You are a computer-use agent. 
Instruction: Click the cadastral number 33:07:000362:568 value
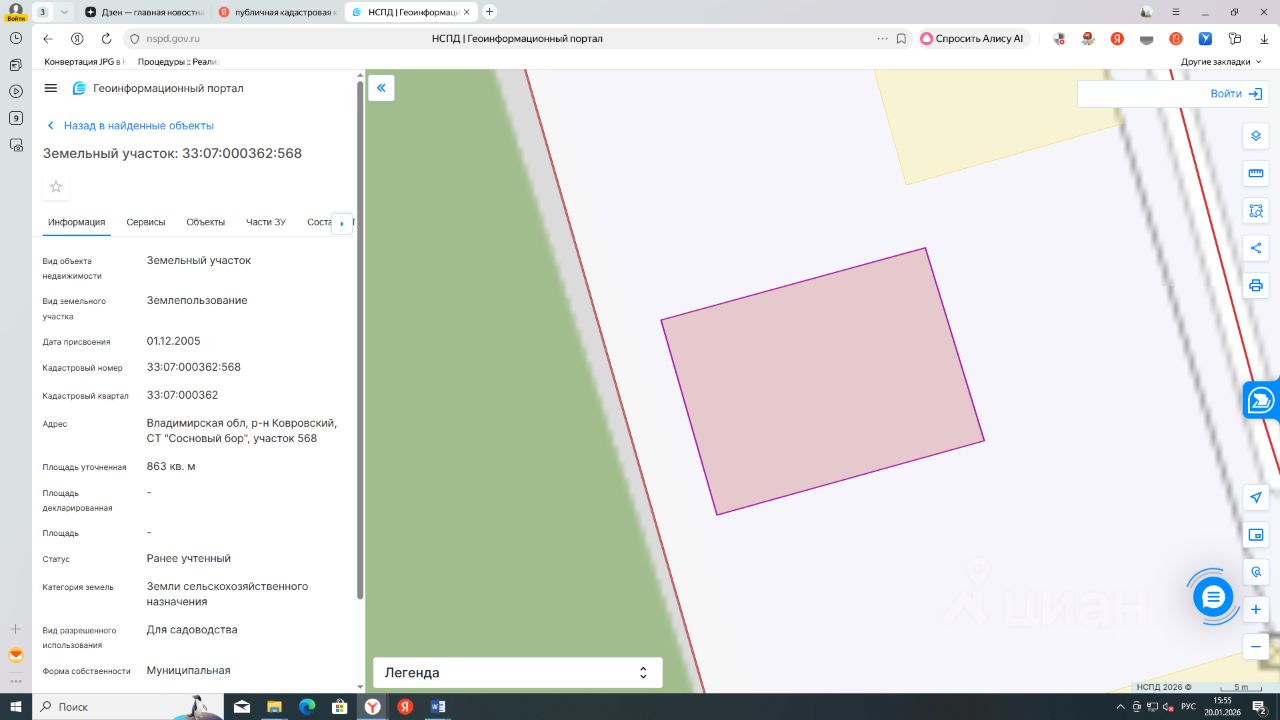pos(194,367)
